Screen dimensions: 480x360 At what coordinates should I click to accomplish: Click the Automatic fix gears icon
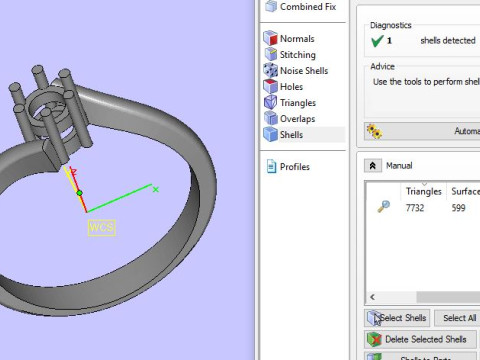[x=374, y=132]
